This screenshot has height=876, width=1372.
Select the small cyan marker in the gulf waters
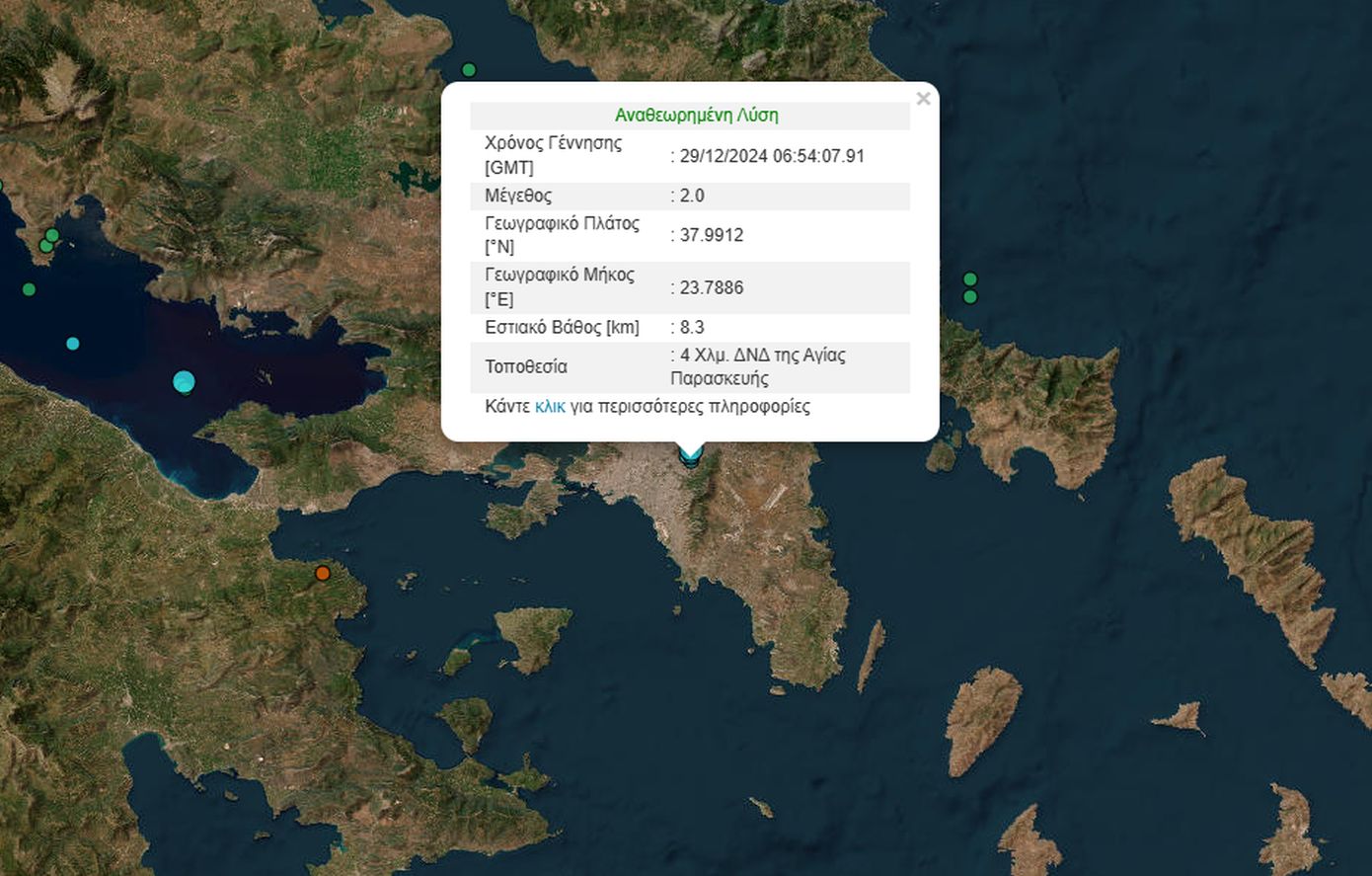click(72, 344)
